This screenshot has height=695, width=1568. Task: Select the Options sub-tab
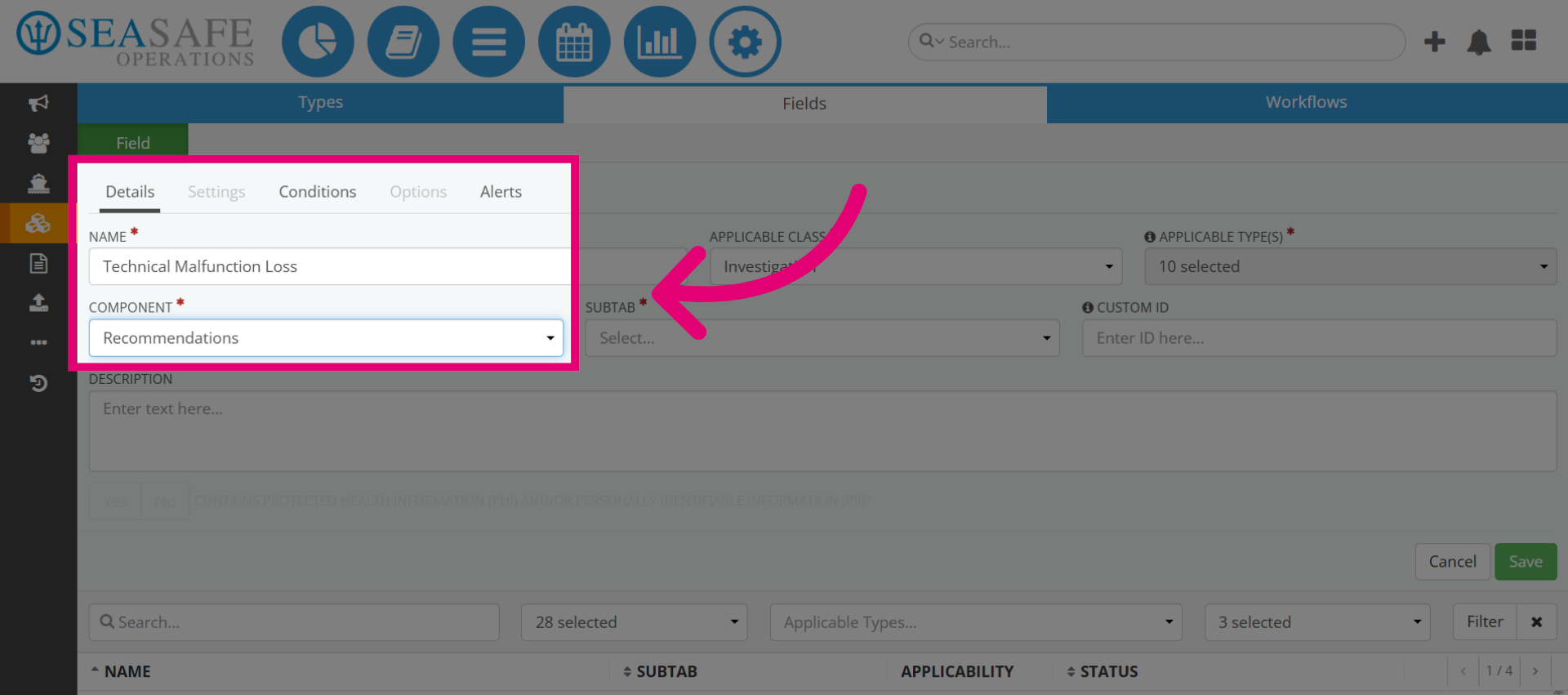point(418,192)
